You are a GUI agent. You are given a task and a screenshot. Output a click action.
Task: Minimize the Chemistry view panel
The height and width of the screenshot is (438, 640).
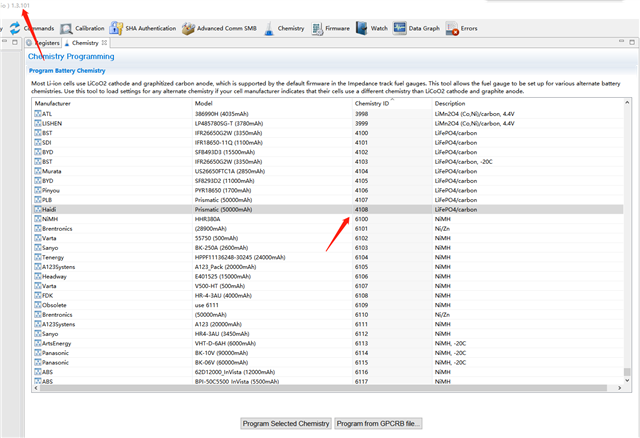pos(622,41)
